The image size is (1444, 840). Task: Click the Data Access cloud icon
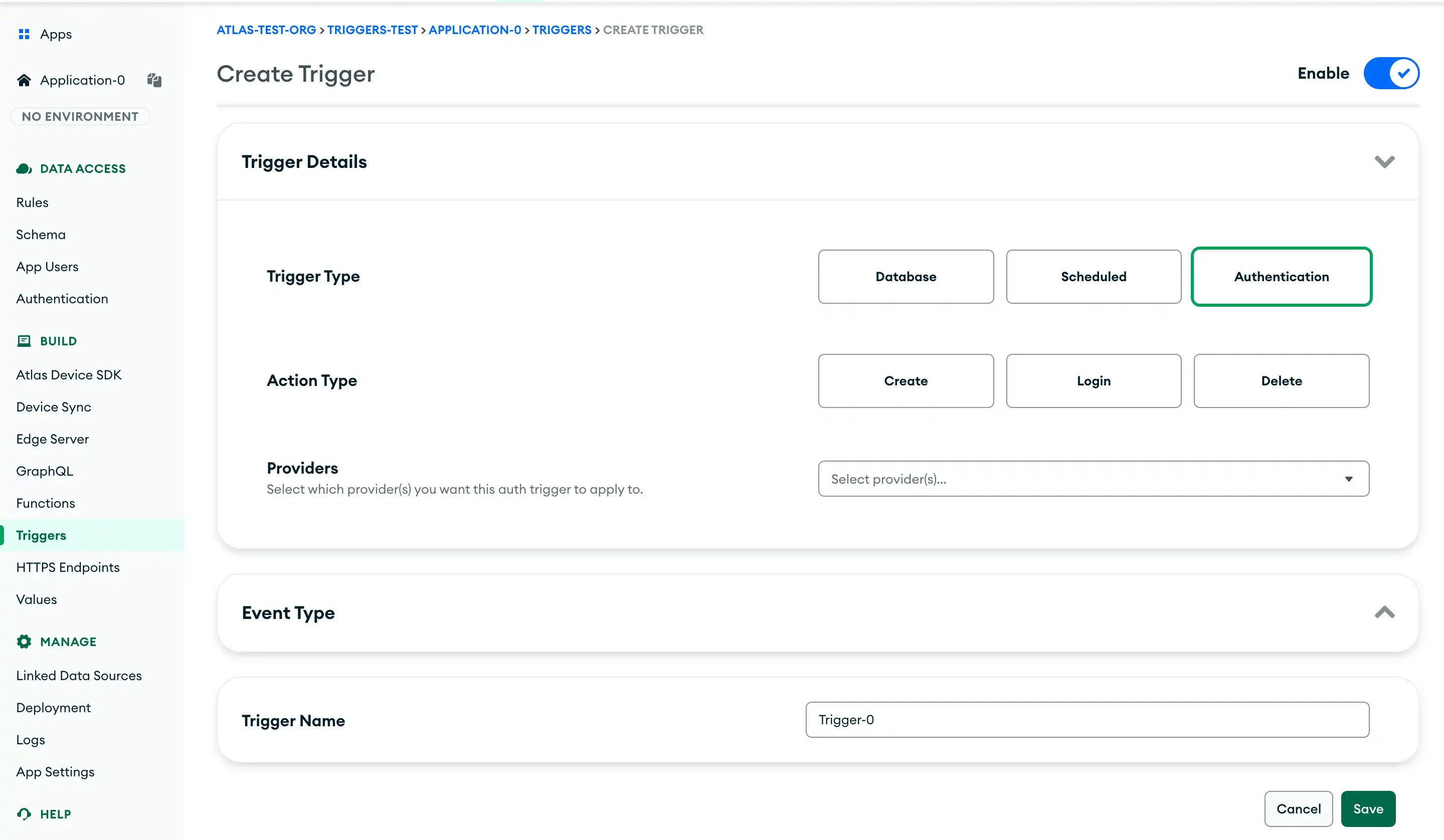(23, 168)
